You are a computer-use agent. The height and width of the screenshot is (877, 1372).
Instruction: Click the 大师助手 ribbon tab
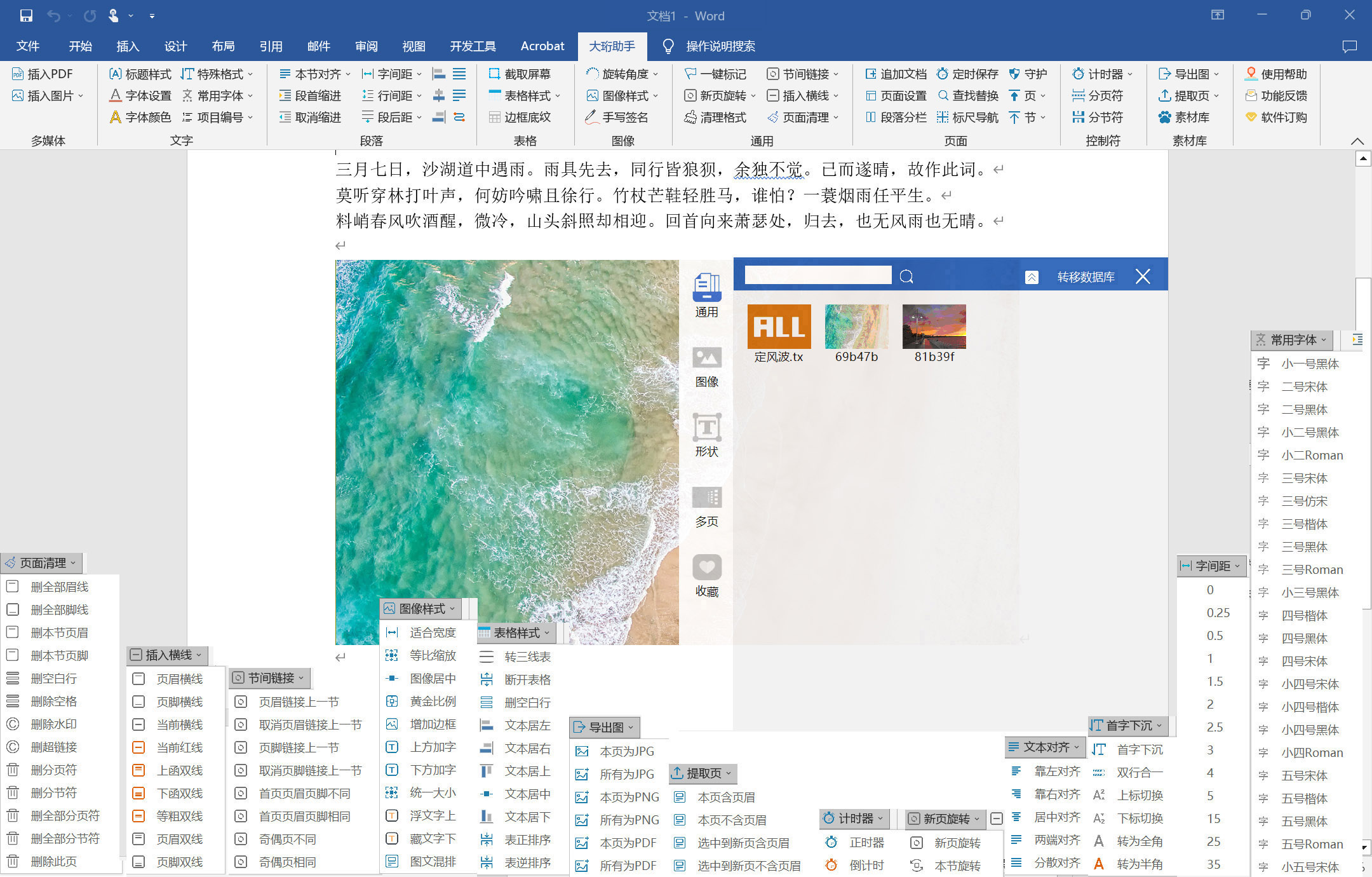[x=613, y=47]
